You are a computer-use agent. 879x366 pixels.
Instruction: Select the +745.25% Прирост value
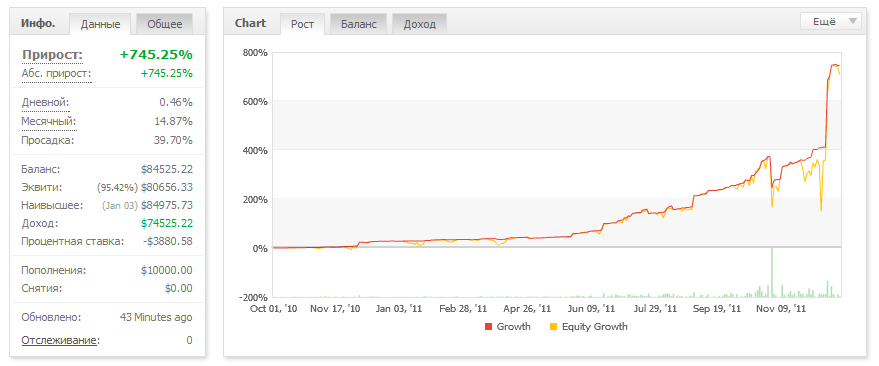(x=156, y=55)
